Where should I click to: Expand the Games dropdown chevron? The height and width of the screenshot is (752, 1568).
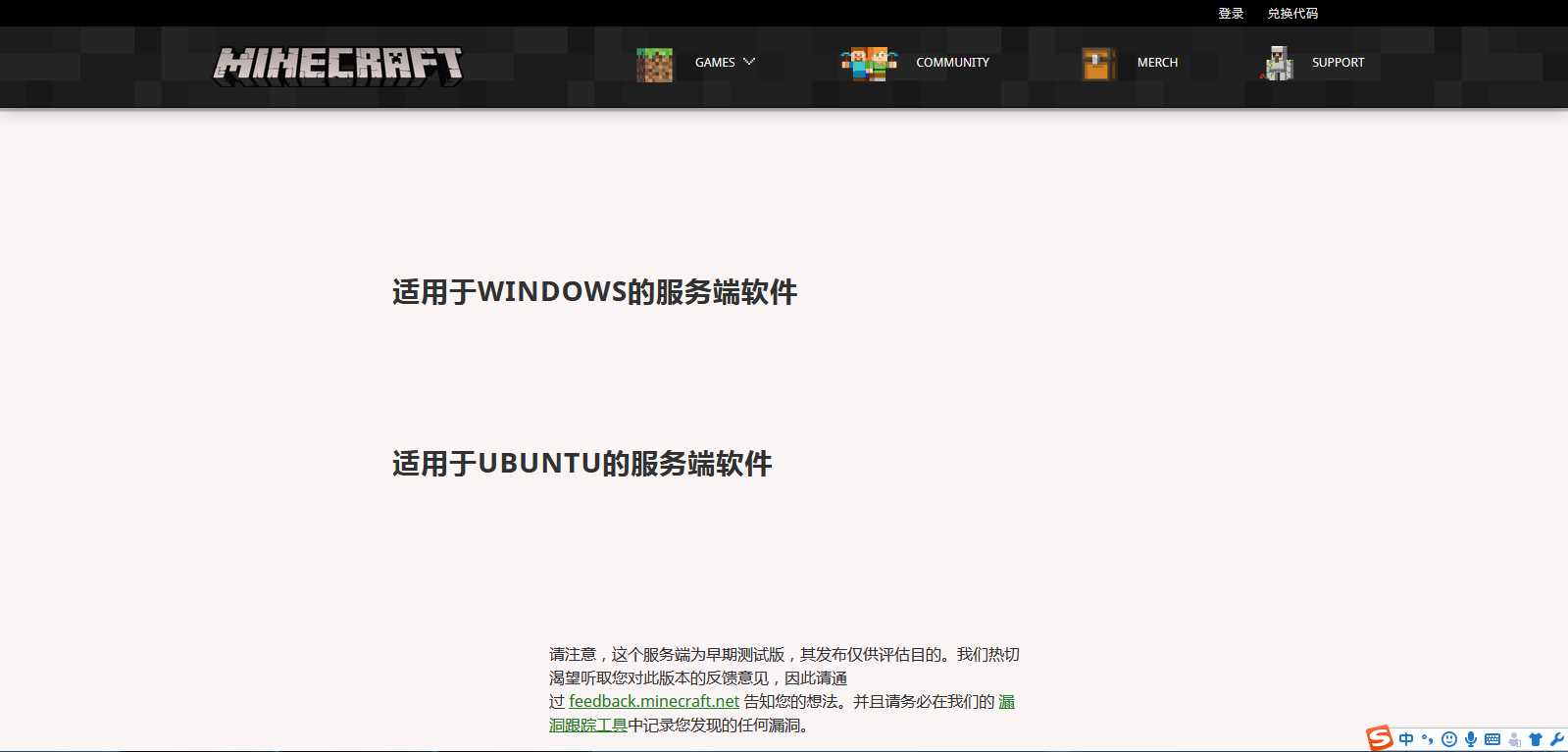749,62
